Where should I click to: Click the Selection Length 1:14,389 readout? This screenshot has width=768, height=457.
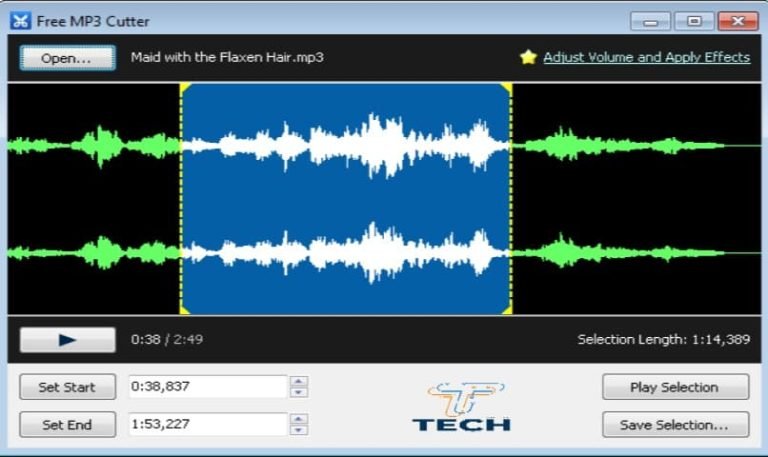[664, 339]
